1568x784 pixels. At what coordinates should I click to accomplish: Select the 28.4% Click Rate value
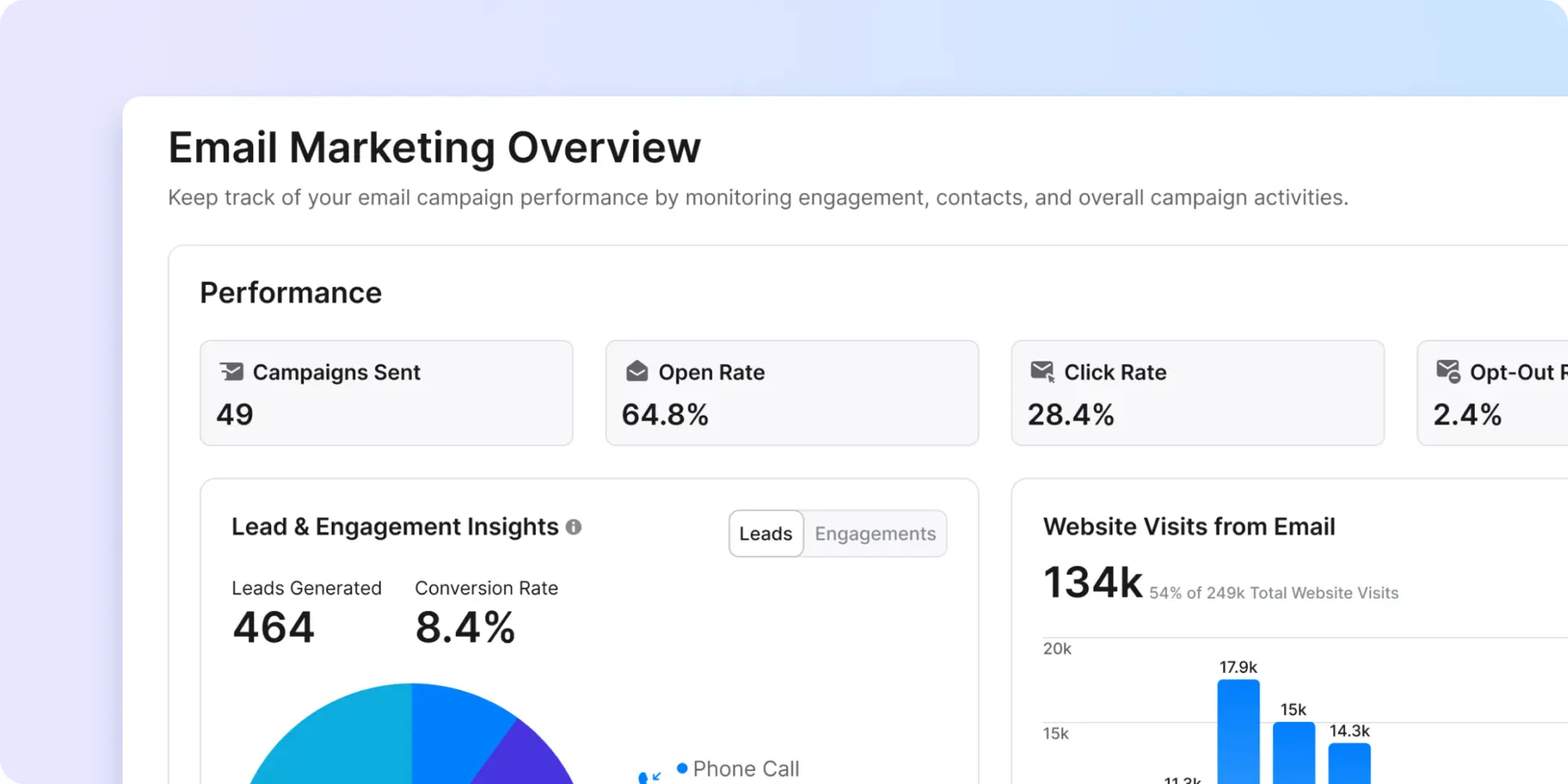pyautogui.click(x=1071, y=415)
